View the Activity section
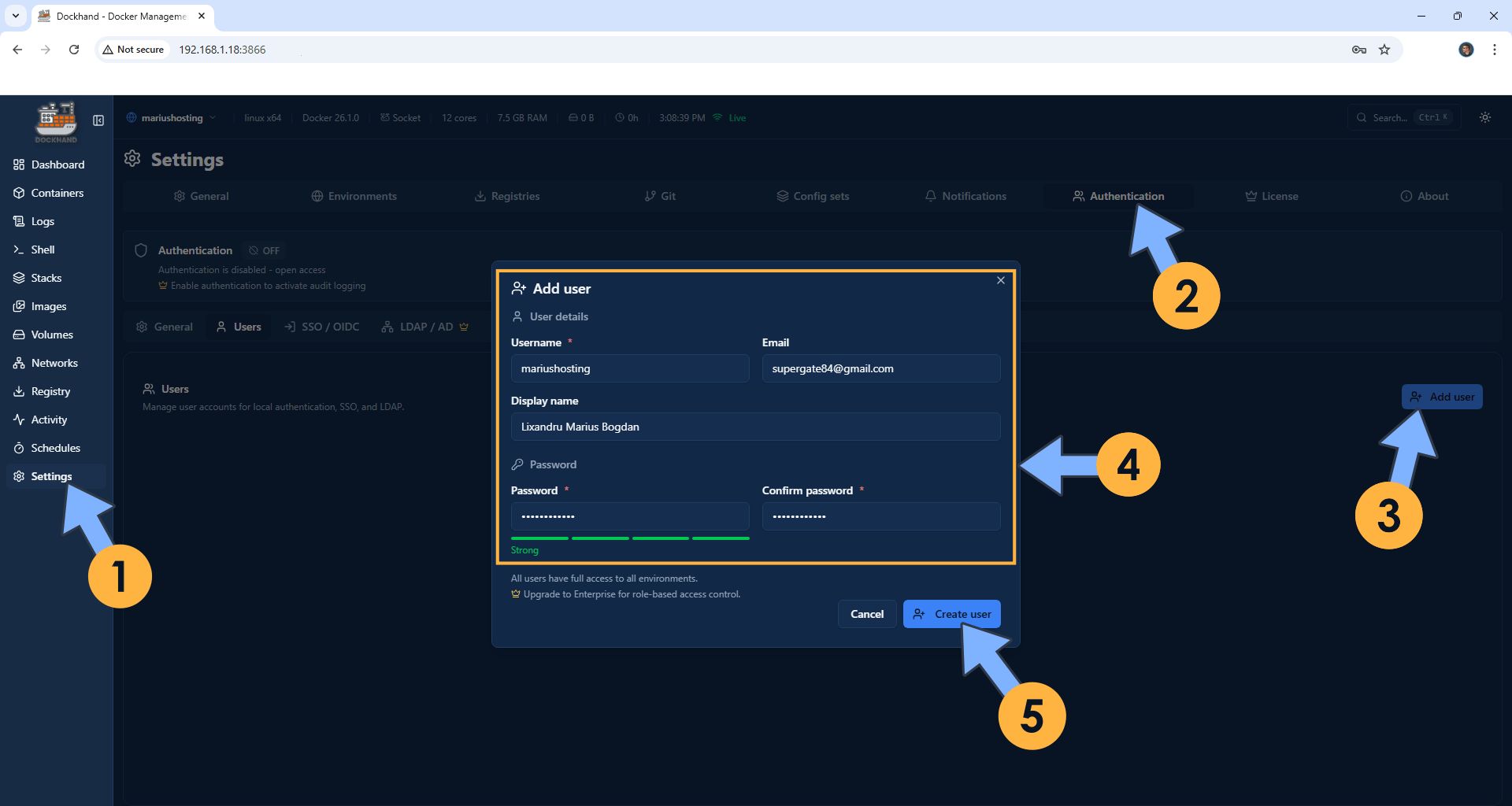This screenshot has width=1512, height=806. pyautogui.click(x=48, y=420)
